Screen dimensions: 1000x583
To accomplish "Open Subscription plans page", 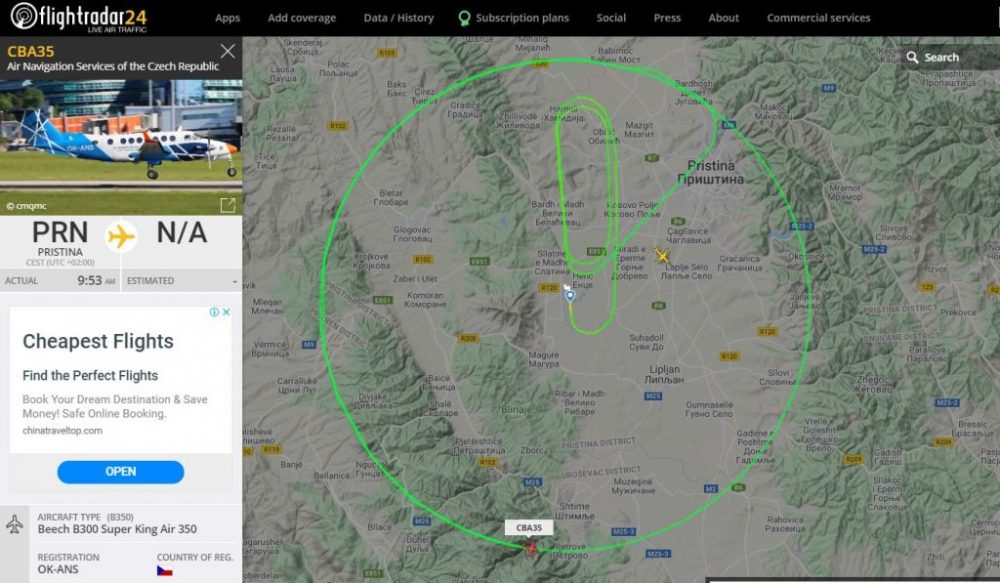I will click(x=514, y=18).
